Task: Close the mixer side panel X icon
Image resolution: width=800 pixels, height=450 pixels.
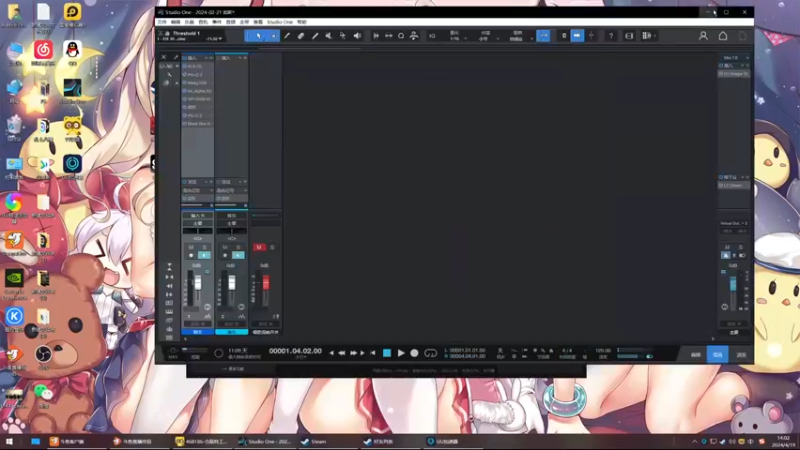Action: click(163, 57)
